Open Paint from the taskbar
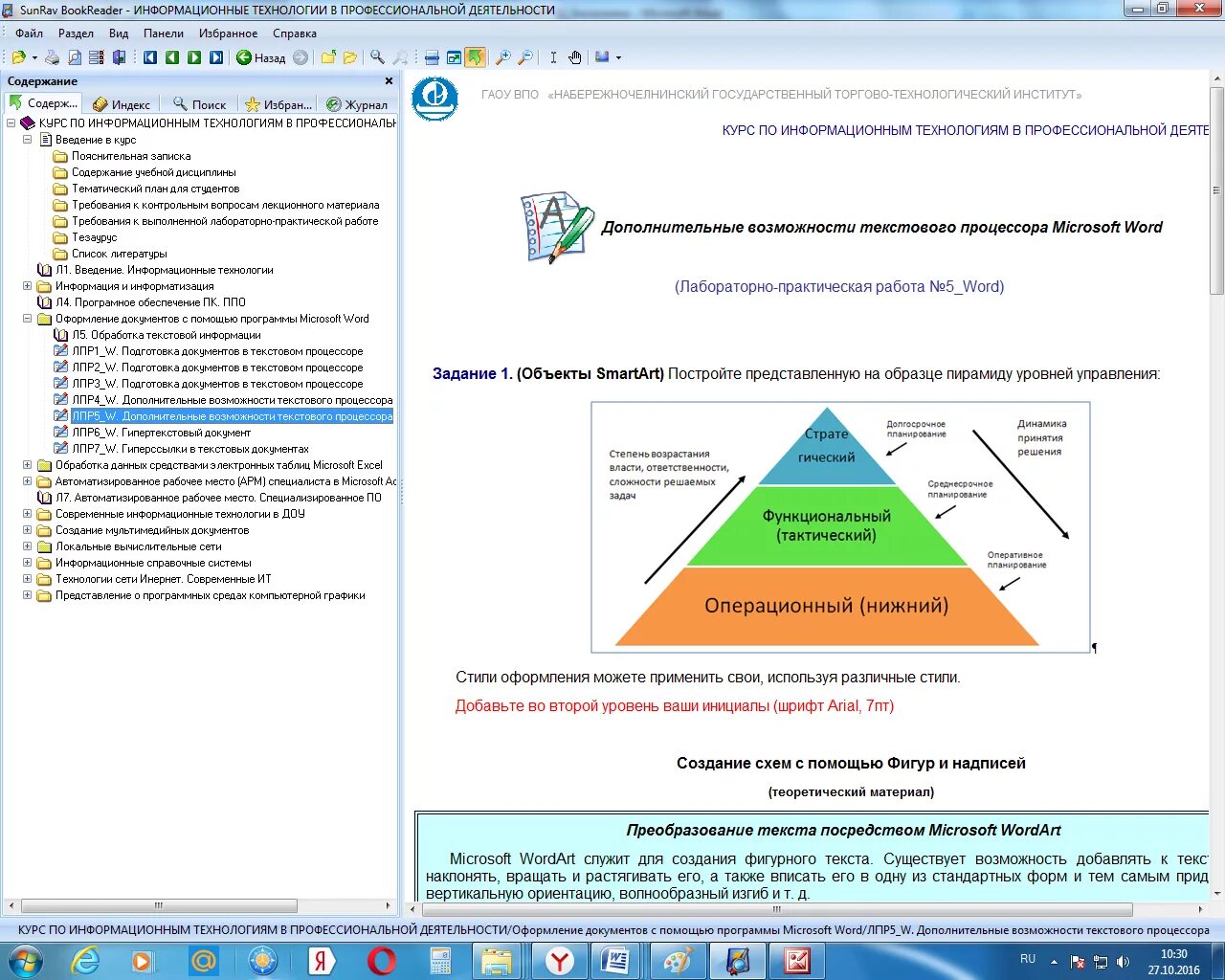 point(677,961)
